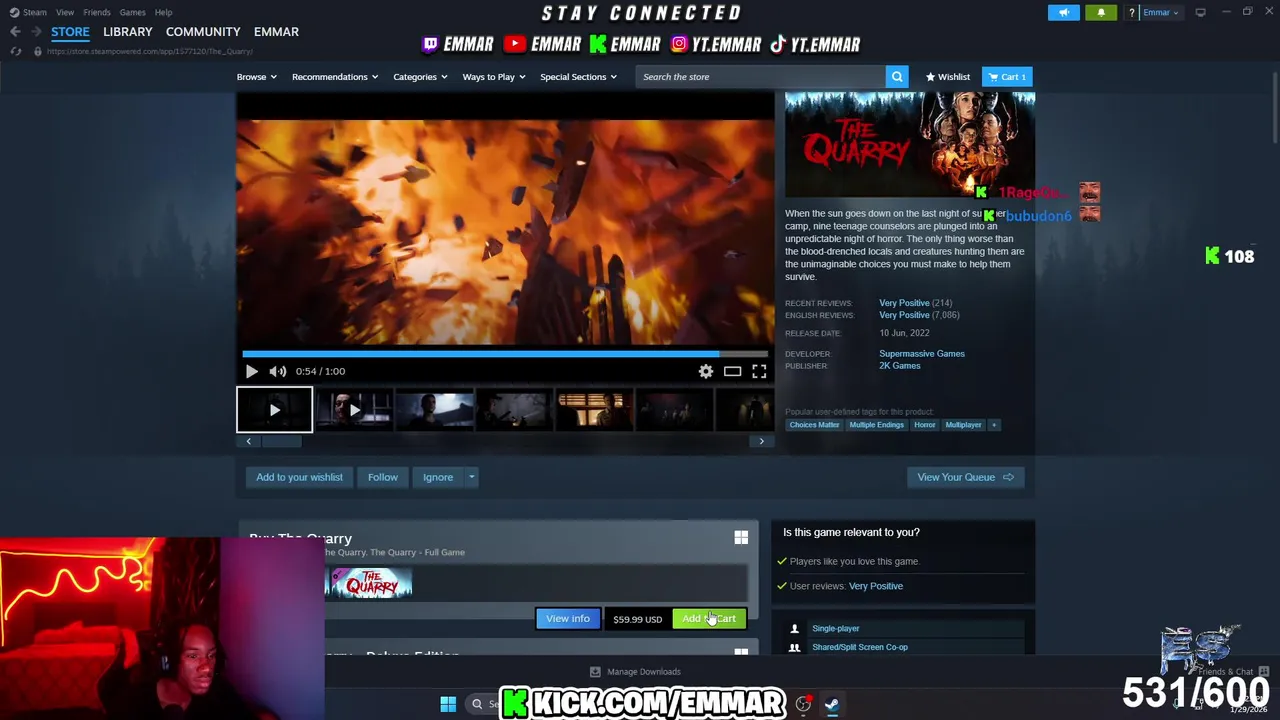Mute the trailer volume speaker icon
The height and width of the screenshot is (720, 1280).
point(277,371)
